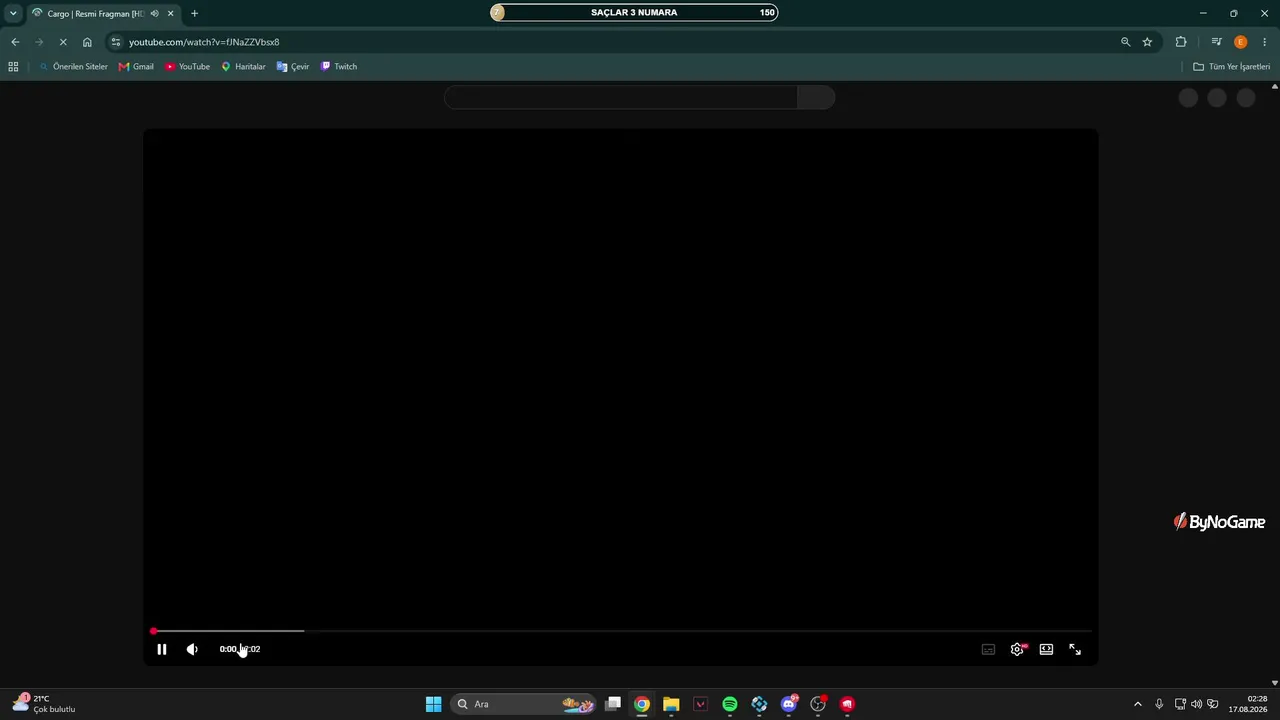Switch to theater mode view
Screen dimensions: 1280x720
tap(1046, 649)
